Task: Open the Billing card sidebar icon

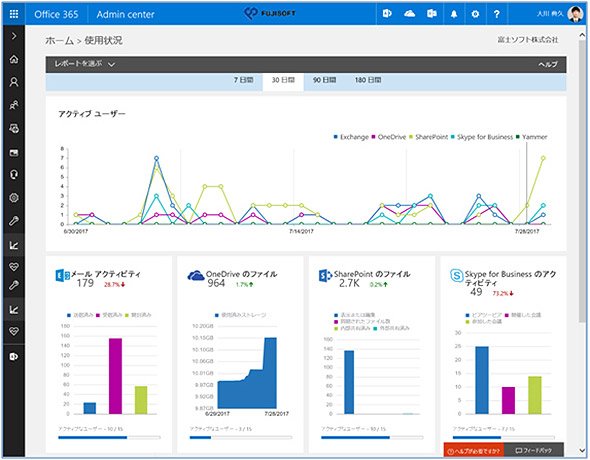Action: pyautogui.click(x=14, y=153)
